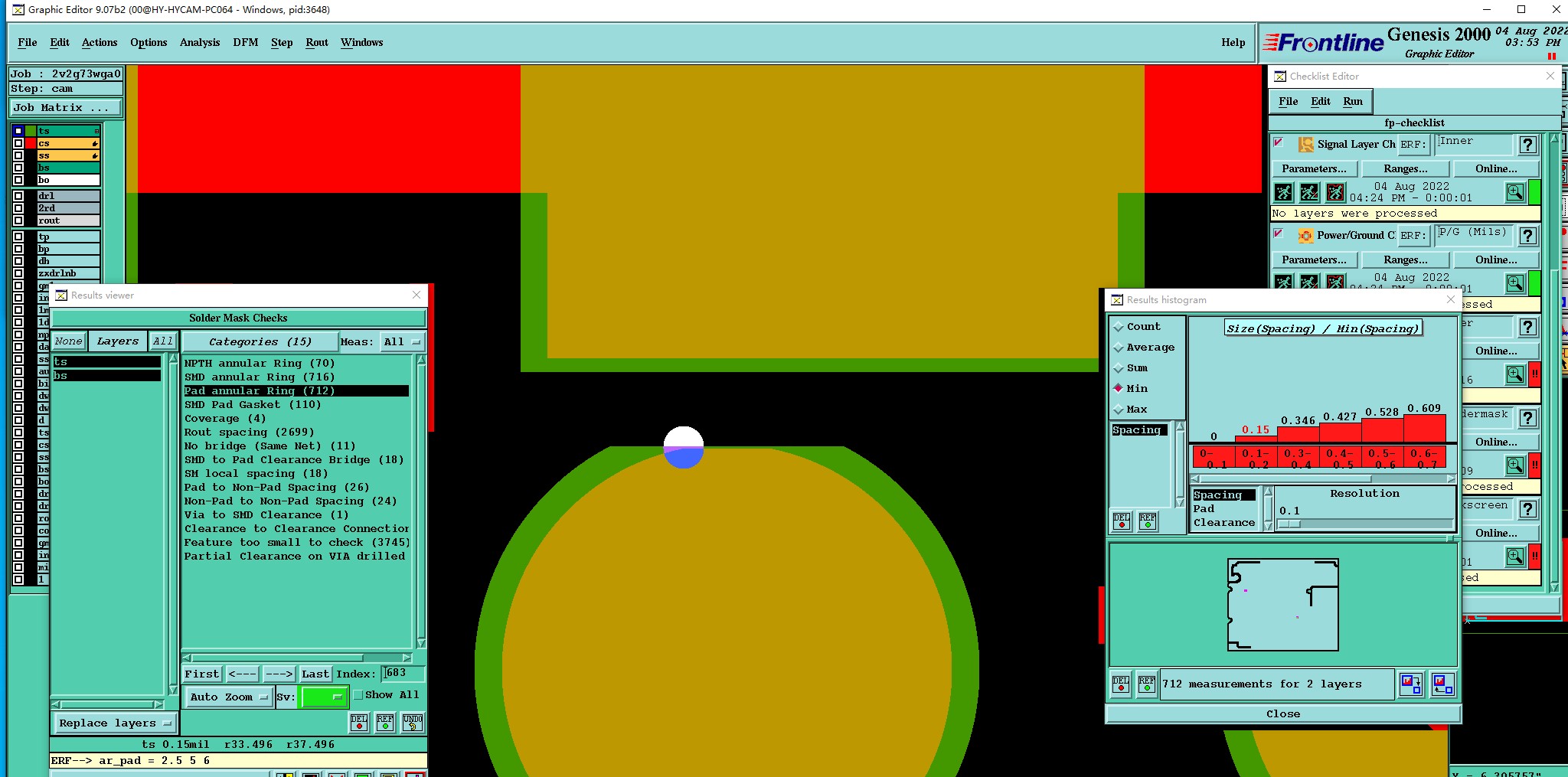Click the help question mark for Signal Layer check
The height and width of the screenshot is (777, 1568).
pyautogui.click(x=1528, y=145)
